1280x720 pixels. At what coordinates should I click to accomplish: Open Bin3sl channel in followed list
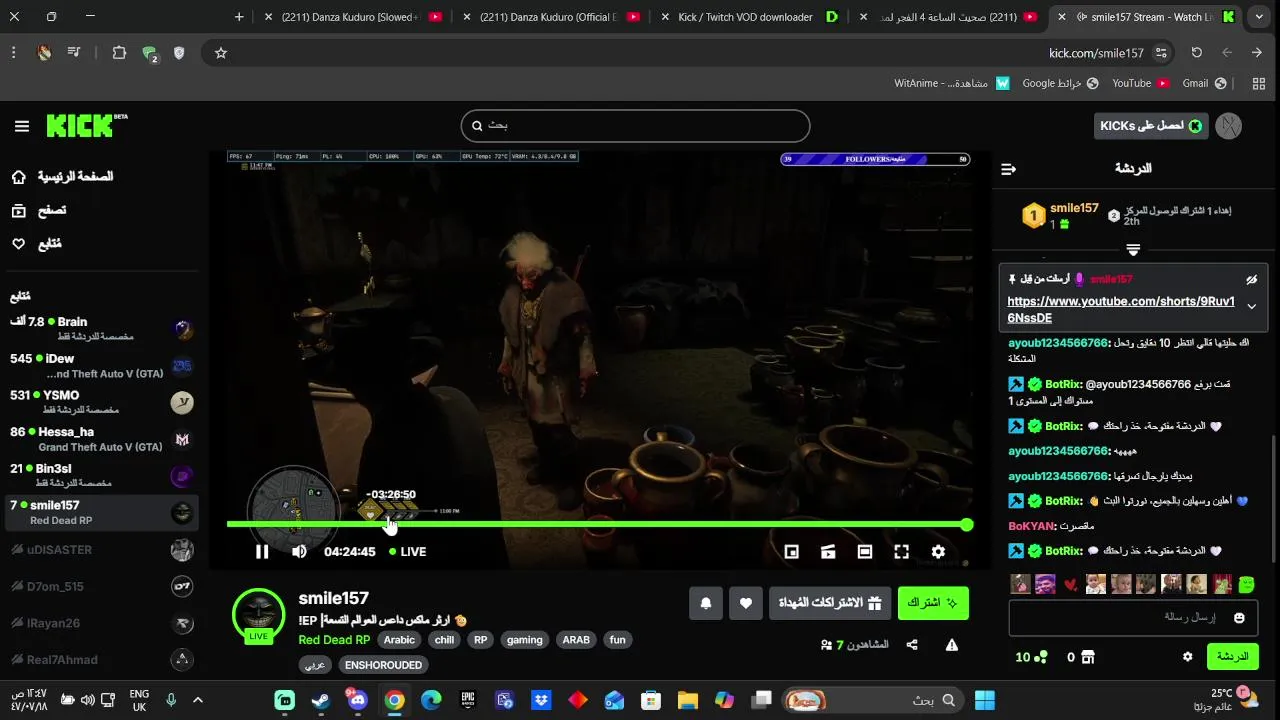100,475
